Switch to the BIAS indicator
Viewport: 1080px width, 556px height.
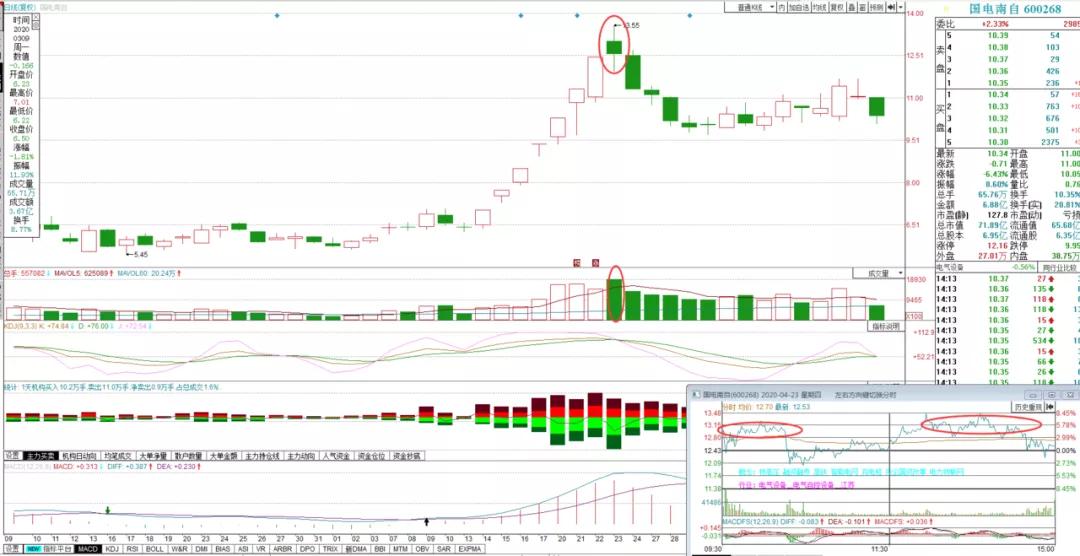tap(222, 548)
